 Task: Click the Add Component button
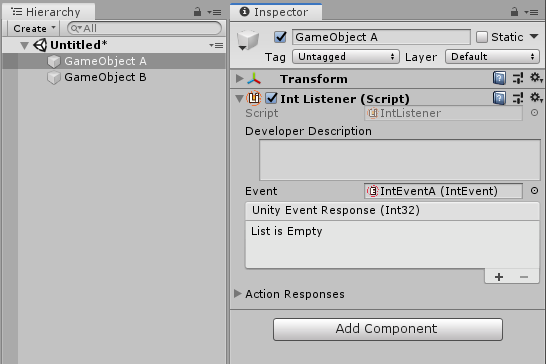click(x=388, y=329)
